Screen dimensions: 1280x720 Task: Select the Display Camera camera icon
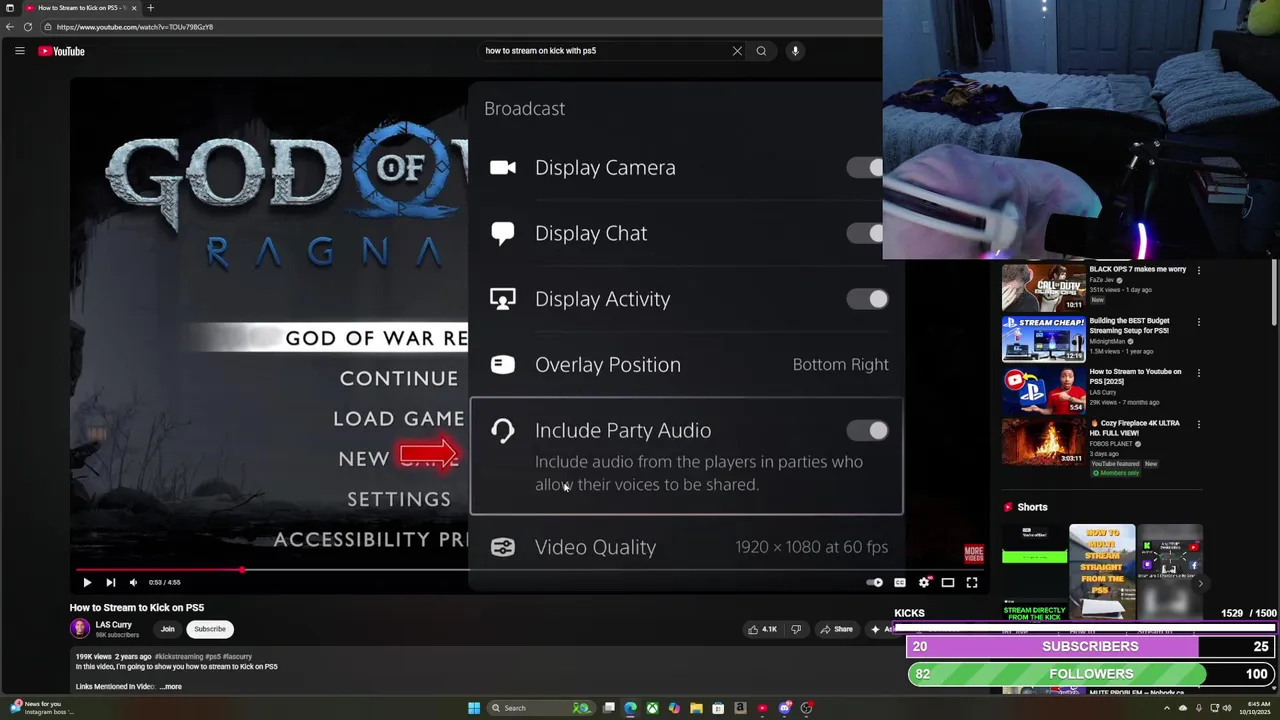click(503, 167)
